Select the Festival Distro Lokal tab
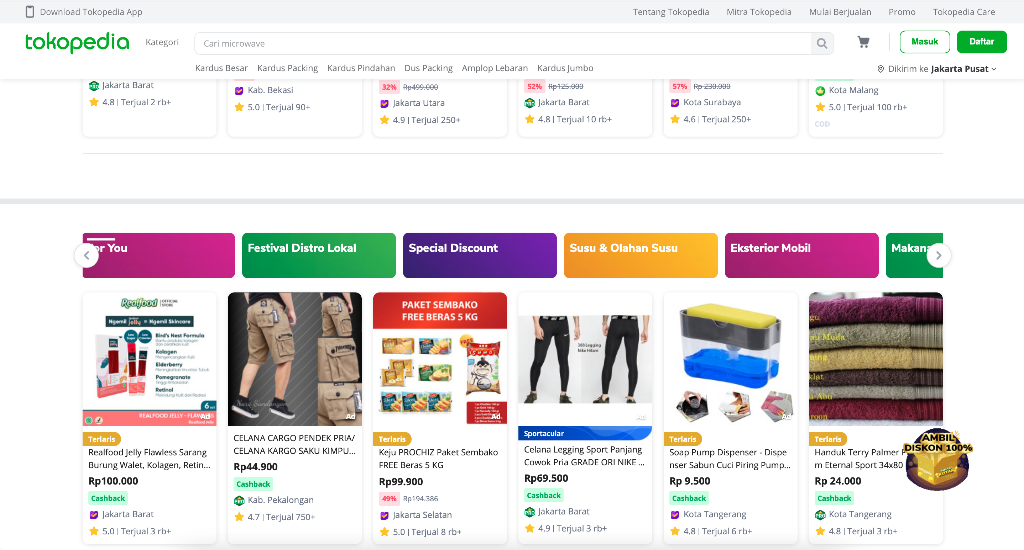 pos(319,255)
